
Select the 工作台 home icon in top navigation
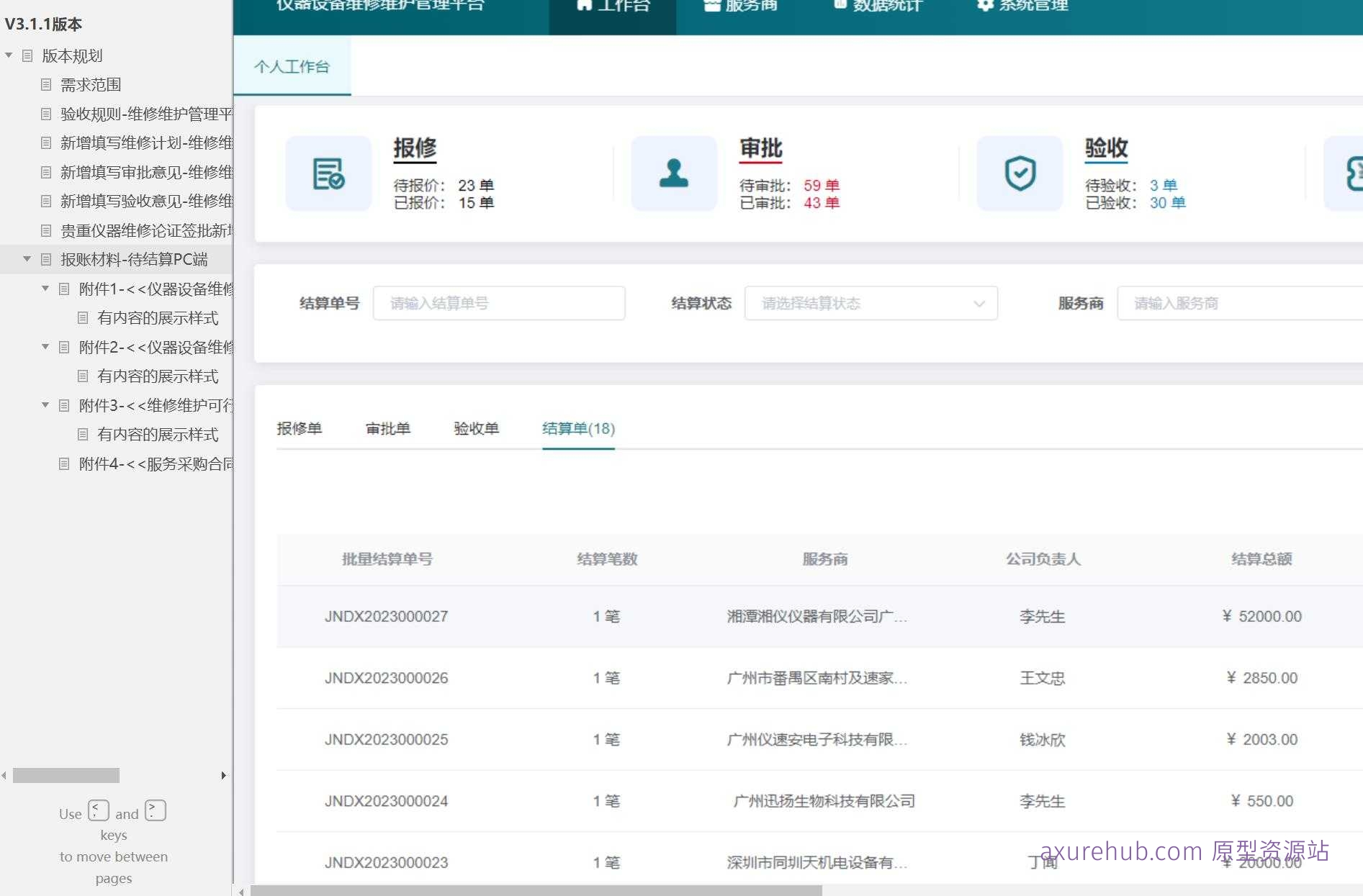583,4
